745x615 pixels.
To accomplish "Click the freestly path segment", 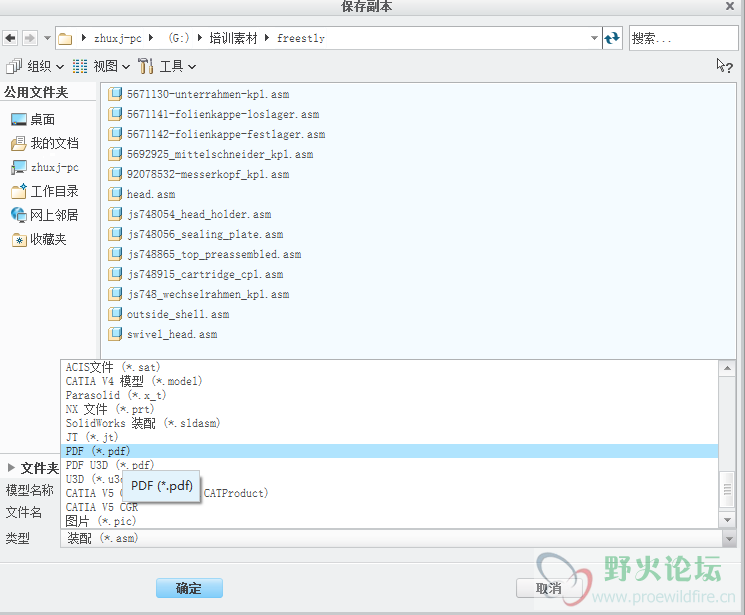I will [x=301, y=38].
